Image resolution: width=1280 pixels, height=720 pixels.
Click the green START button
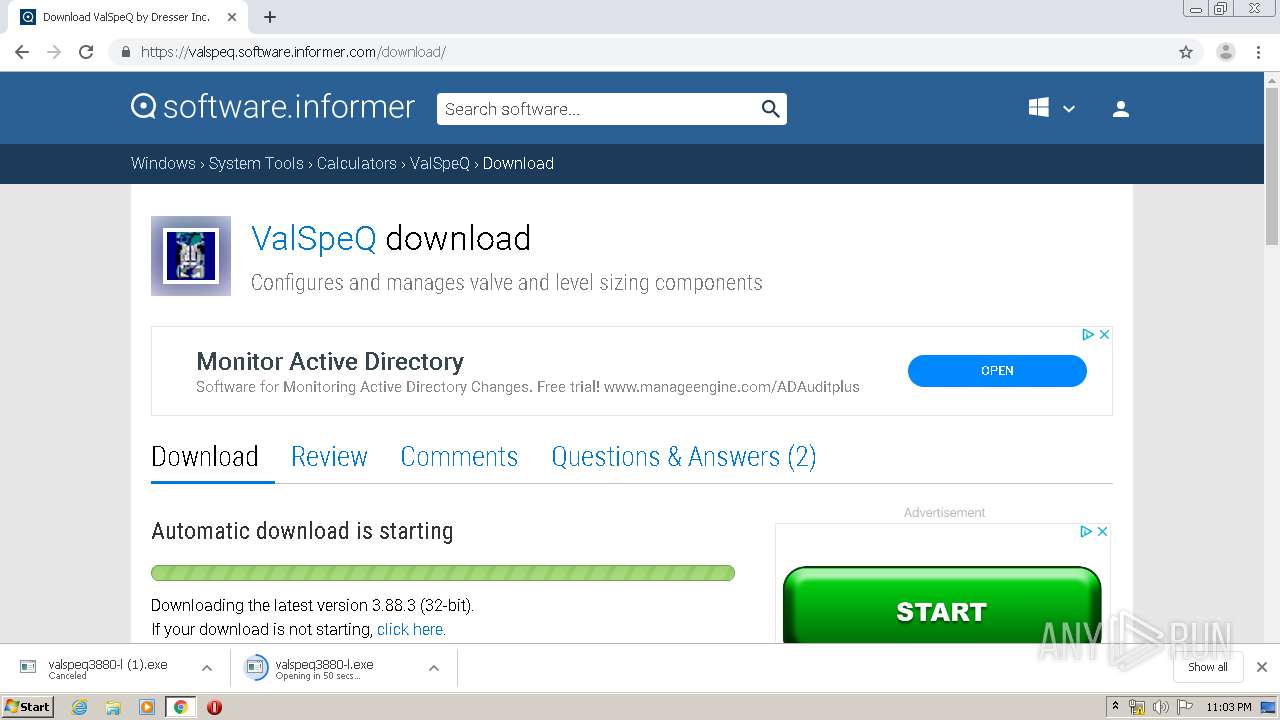coord(942,606)
